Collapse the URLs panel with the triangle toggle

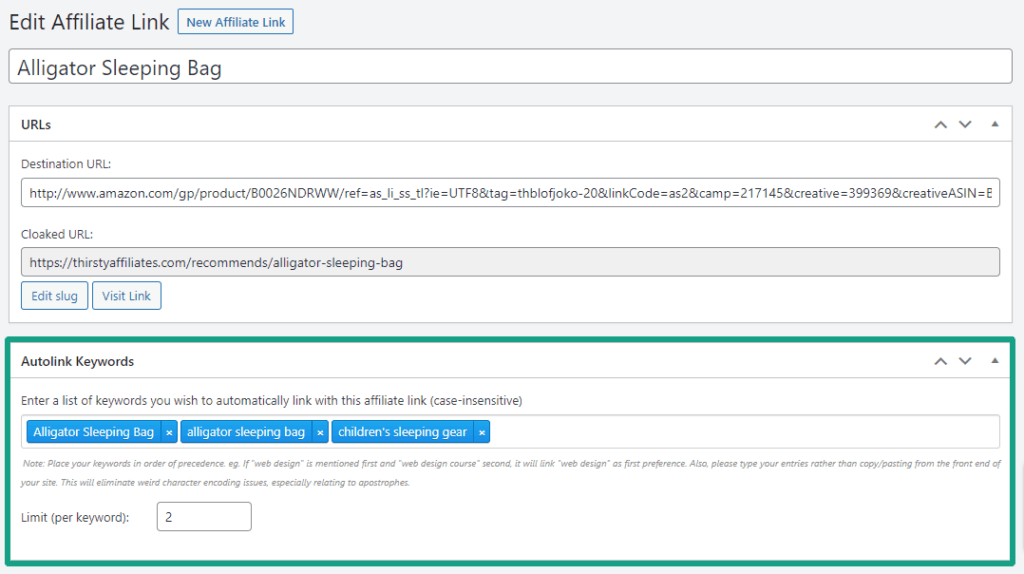pyautogui.click(x=995, y=124)
